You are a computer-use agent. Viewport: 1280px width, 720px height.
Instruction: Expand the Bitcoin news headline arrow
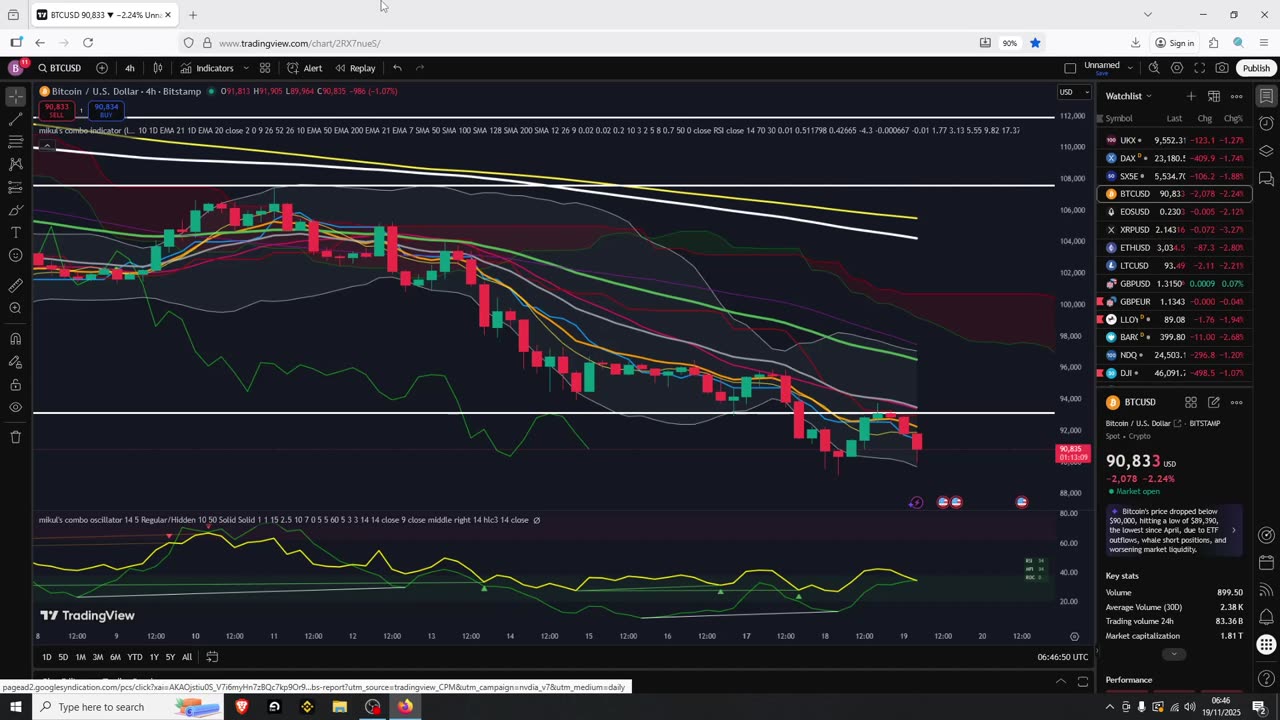(1233, 530)
